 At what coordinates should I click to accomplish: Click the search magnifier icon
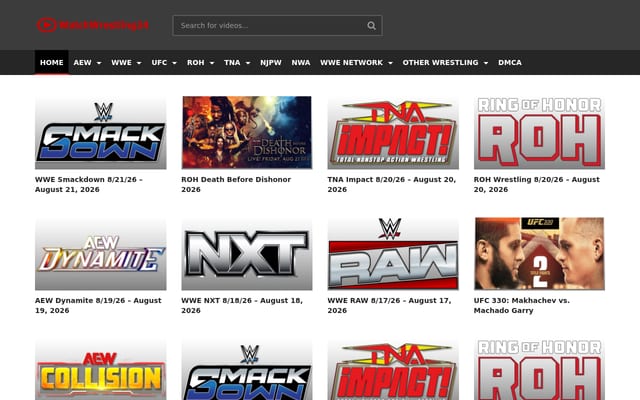pyautogui.click(x=371, y=26)
